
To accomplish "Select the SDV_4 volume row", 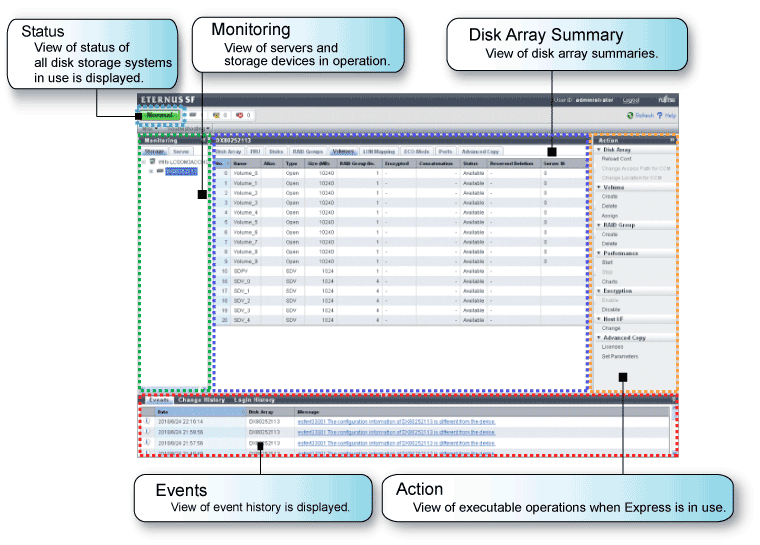I will click(x=400, y=320).
